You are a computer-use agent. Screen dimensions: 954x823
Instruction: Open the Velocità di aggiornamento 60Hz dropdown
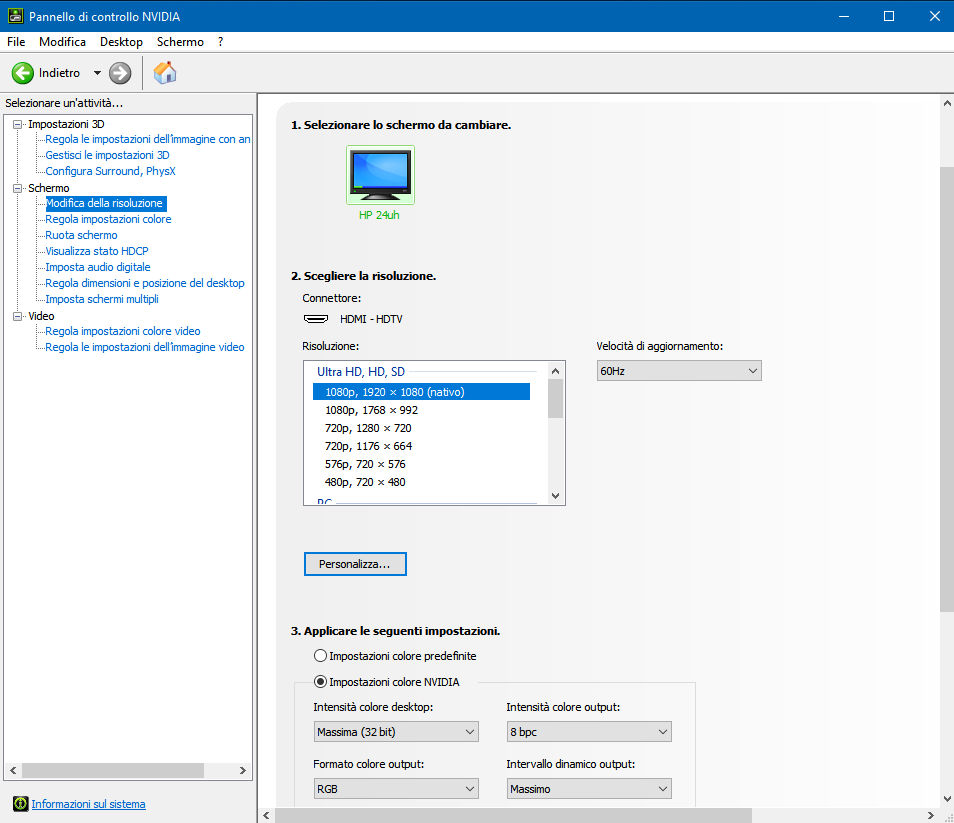679,371
